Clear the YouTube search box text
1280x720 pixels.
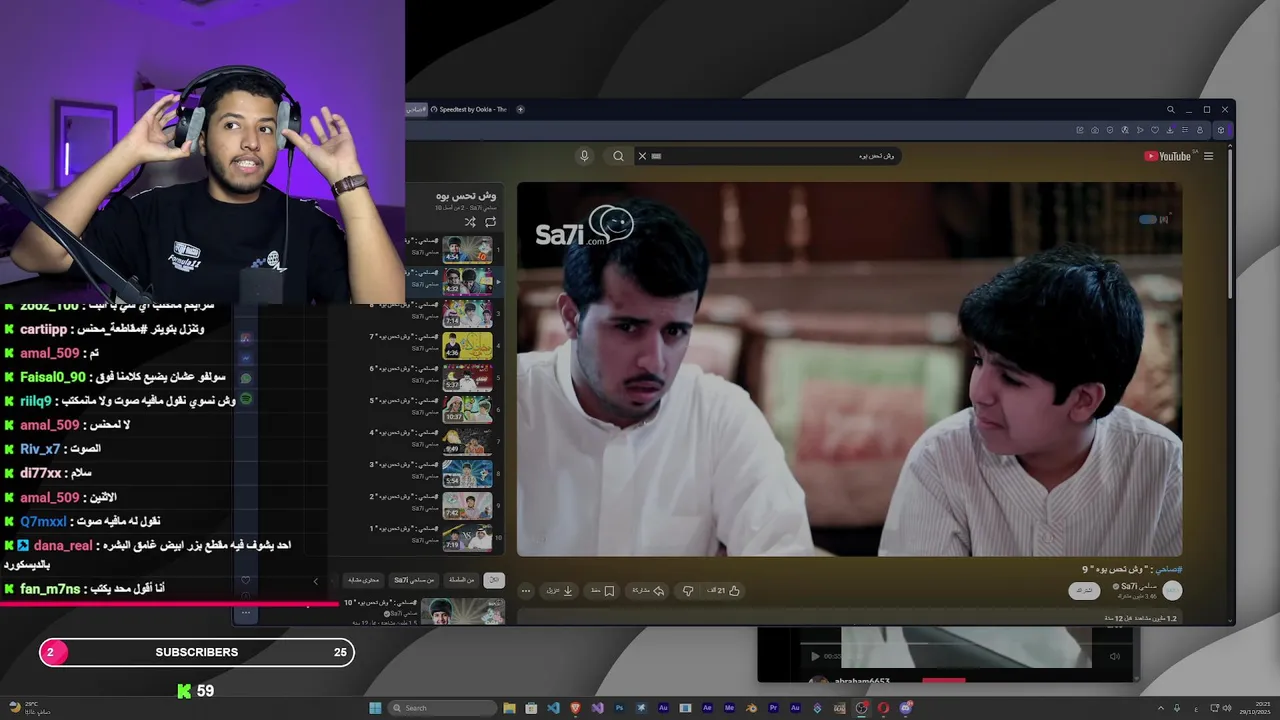click(x=642, y=156)
